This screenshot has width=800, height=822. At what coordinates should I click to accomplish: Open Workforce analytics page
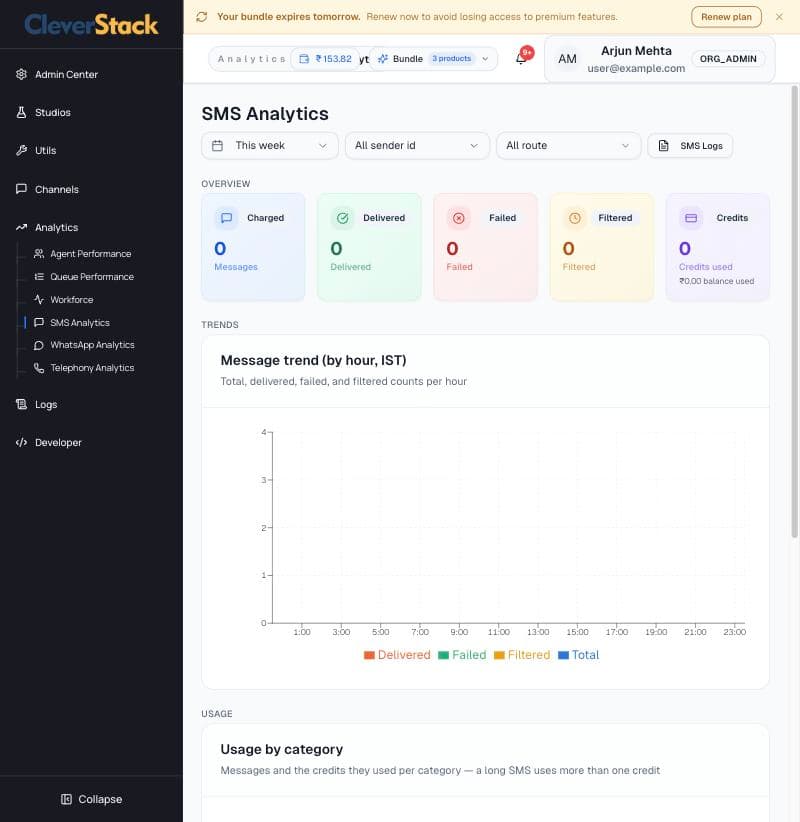click(64, 300)
